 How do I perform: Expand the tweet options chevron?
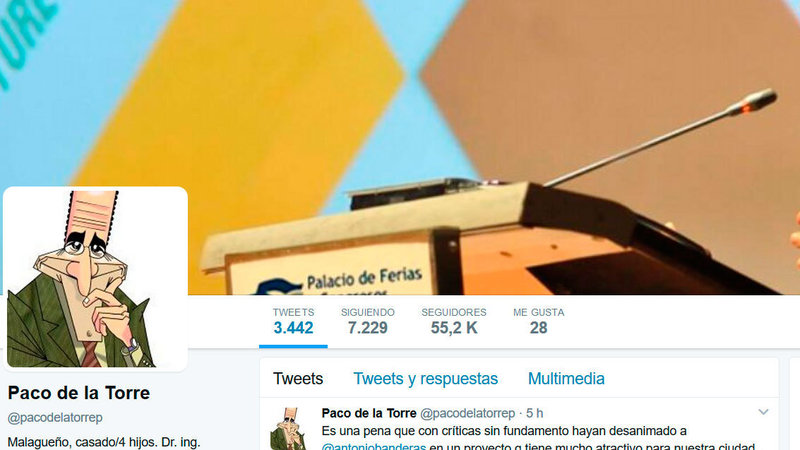click(x=763, y=412)
